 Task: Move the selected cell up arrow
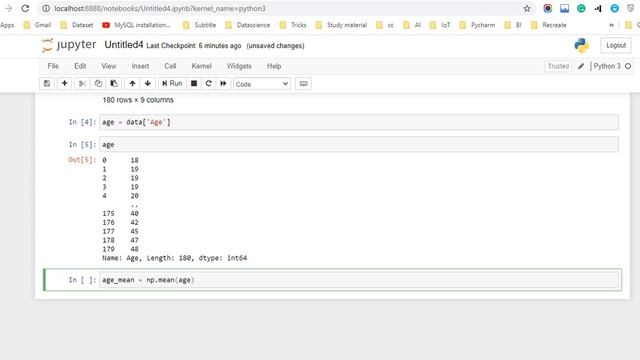coord(132,84)
